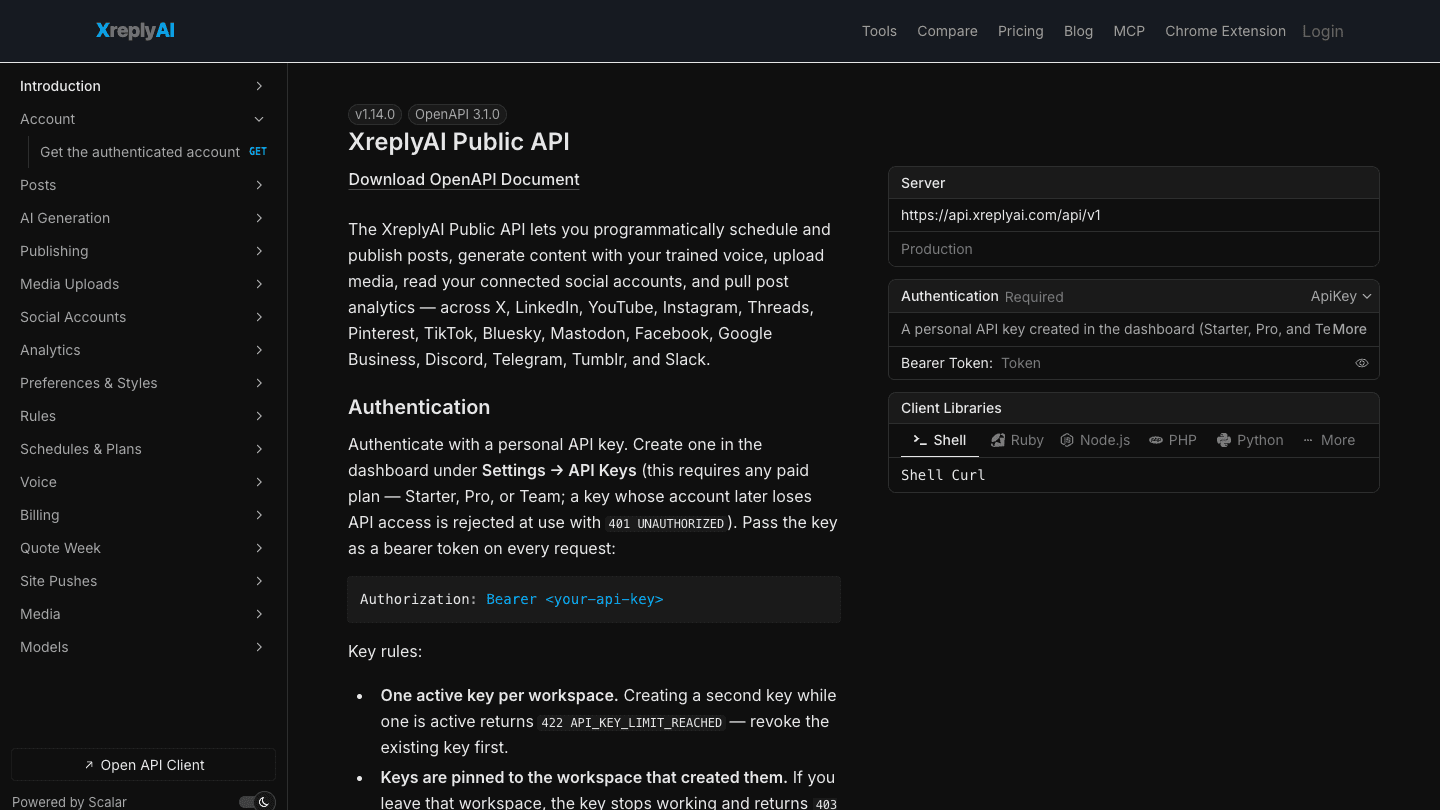Open the Powered by Scalar link
This screenshot has width=1440, height=810.
pyautogui.click(x=69, y=802)
